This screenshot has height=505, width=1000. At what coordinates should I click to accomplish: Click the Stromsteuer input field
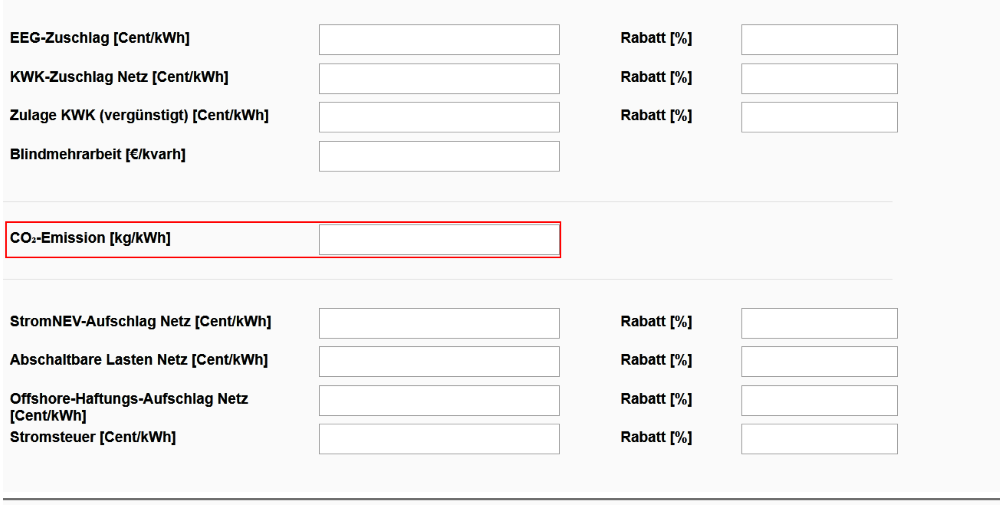(439, 439)
